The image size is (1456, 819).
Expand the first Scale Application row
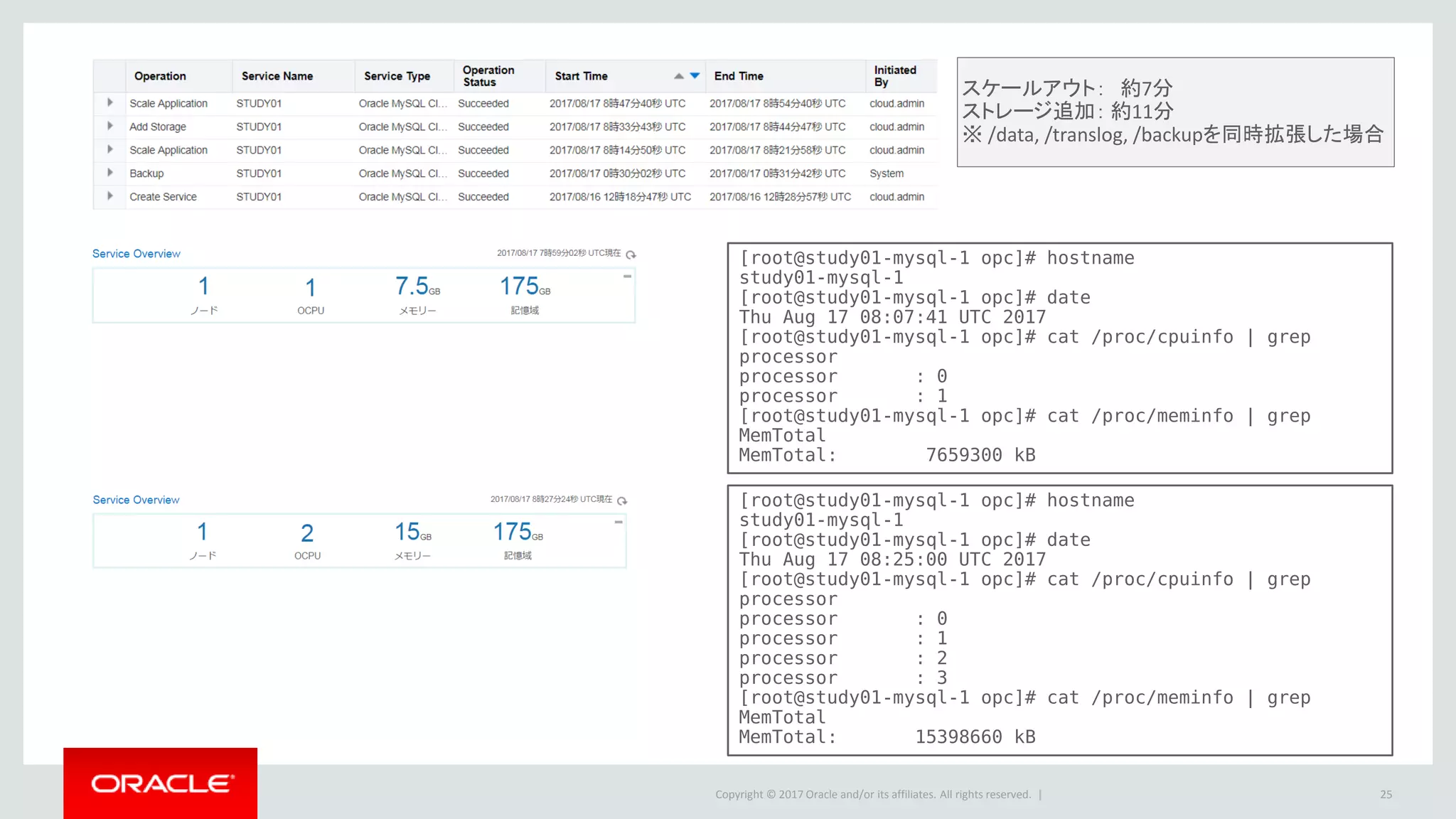tap(109, 103)
